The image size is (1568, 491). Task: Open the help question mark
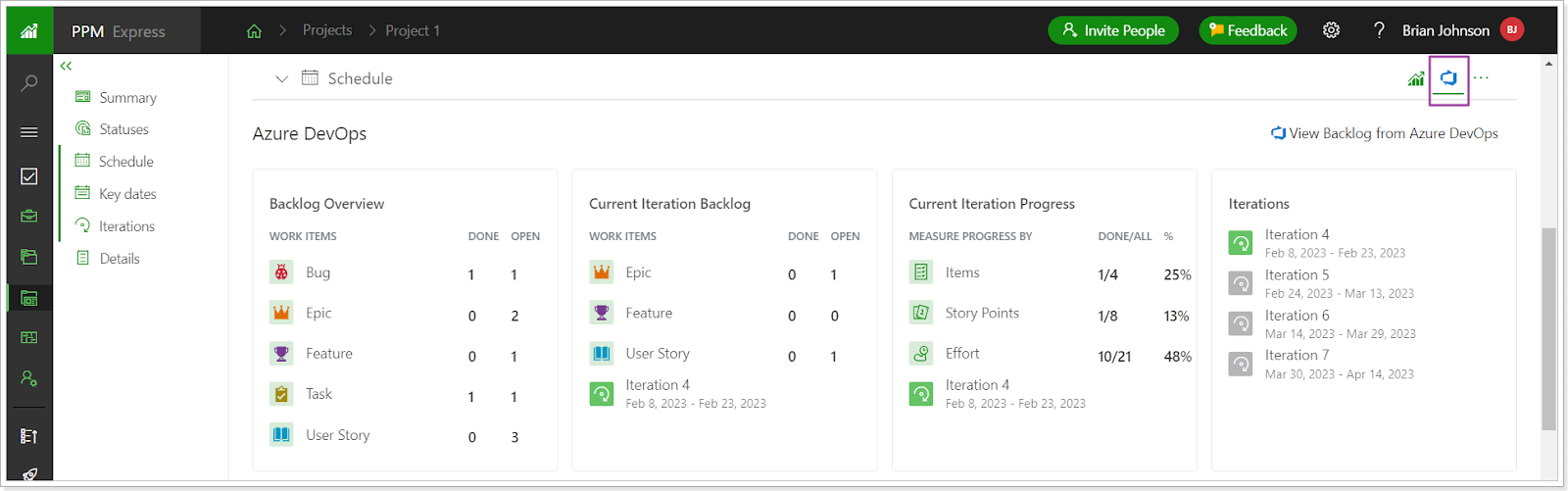tap(1379, 30)
